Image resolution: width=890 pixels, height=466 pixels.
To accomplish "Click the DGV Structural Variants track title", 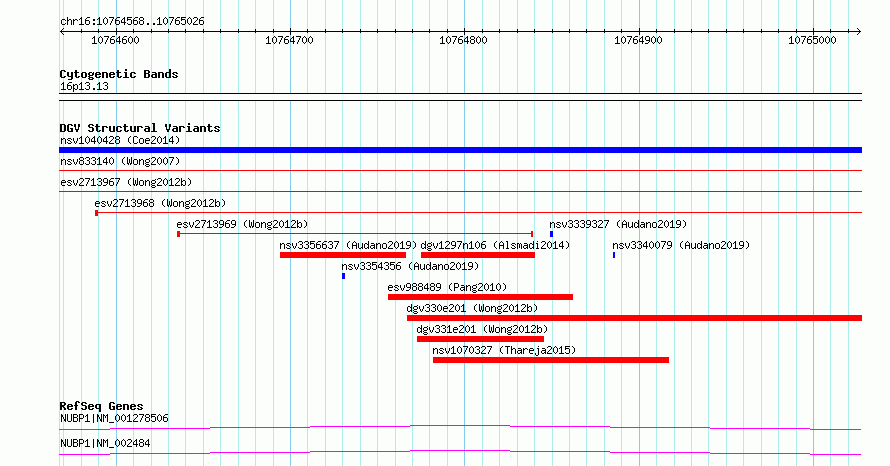I will 140,128.
